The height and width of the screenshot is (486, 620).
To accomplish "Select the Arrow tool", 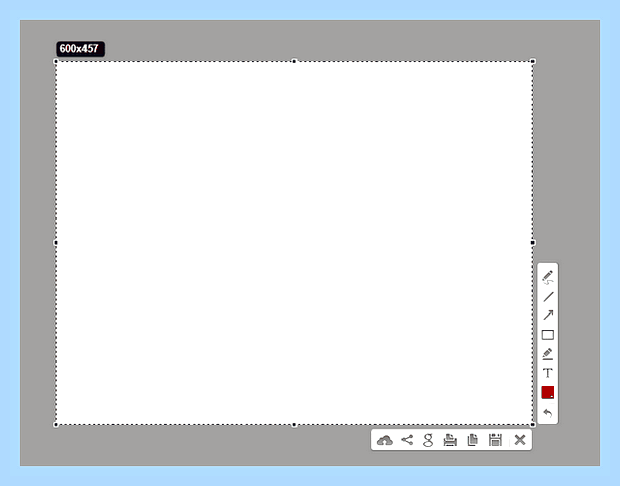I will click(x=548, y=315).
